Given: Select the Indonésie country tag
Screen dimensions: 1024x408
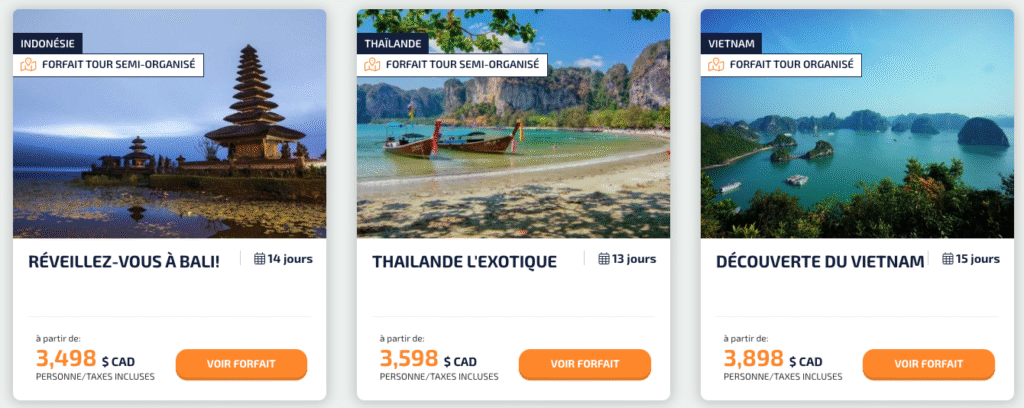Looking at the screenshot, I should pos(48,43).
